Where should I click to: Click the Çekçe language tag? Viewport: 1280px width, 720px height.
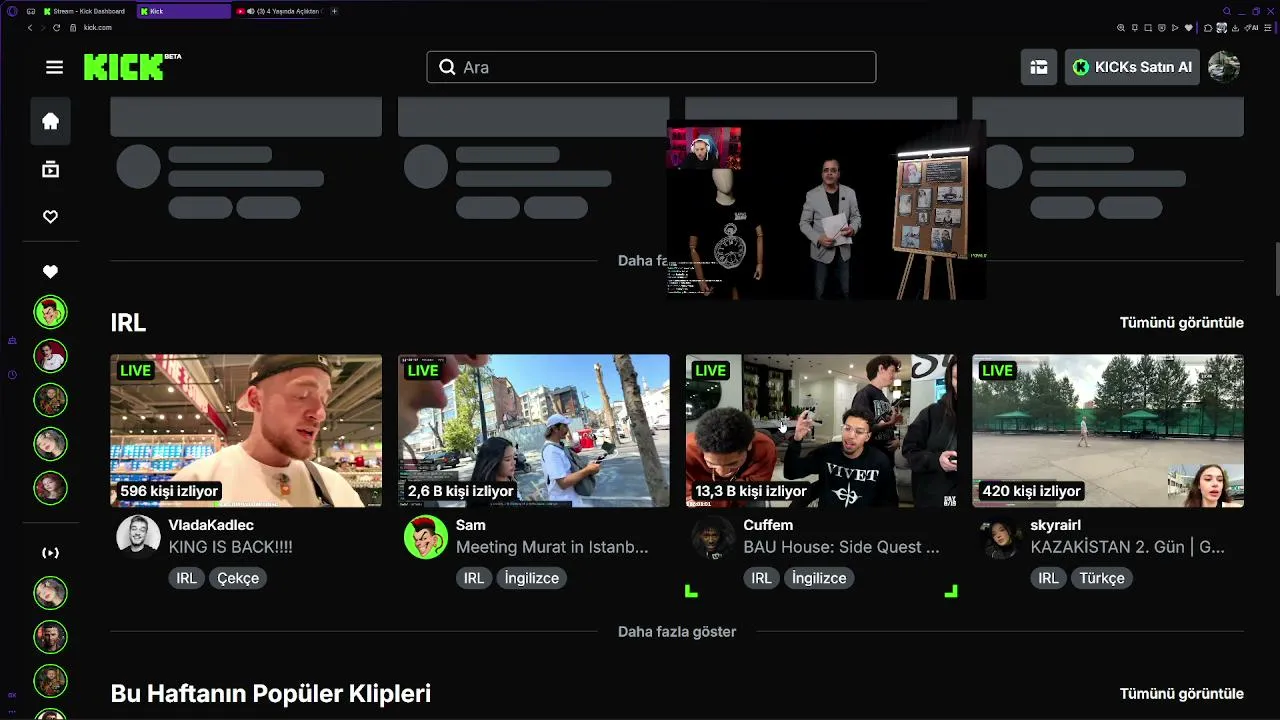click(x=238, y=578)
